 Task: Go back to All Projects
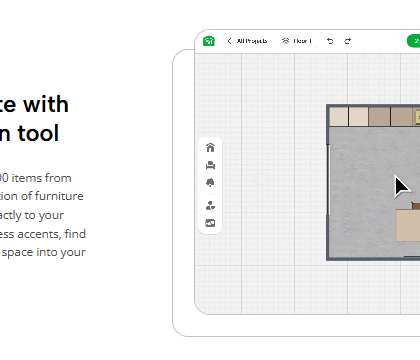247,41
